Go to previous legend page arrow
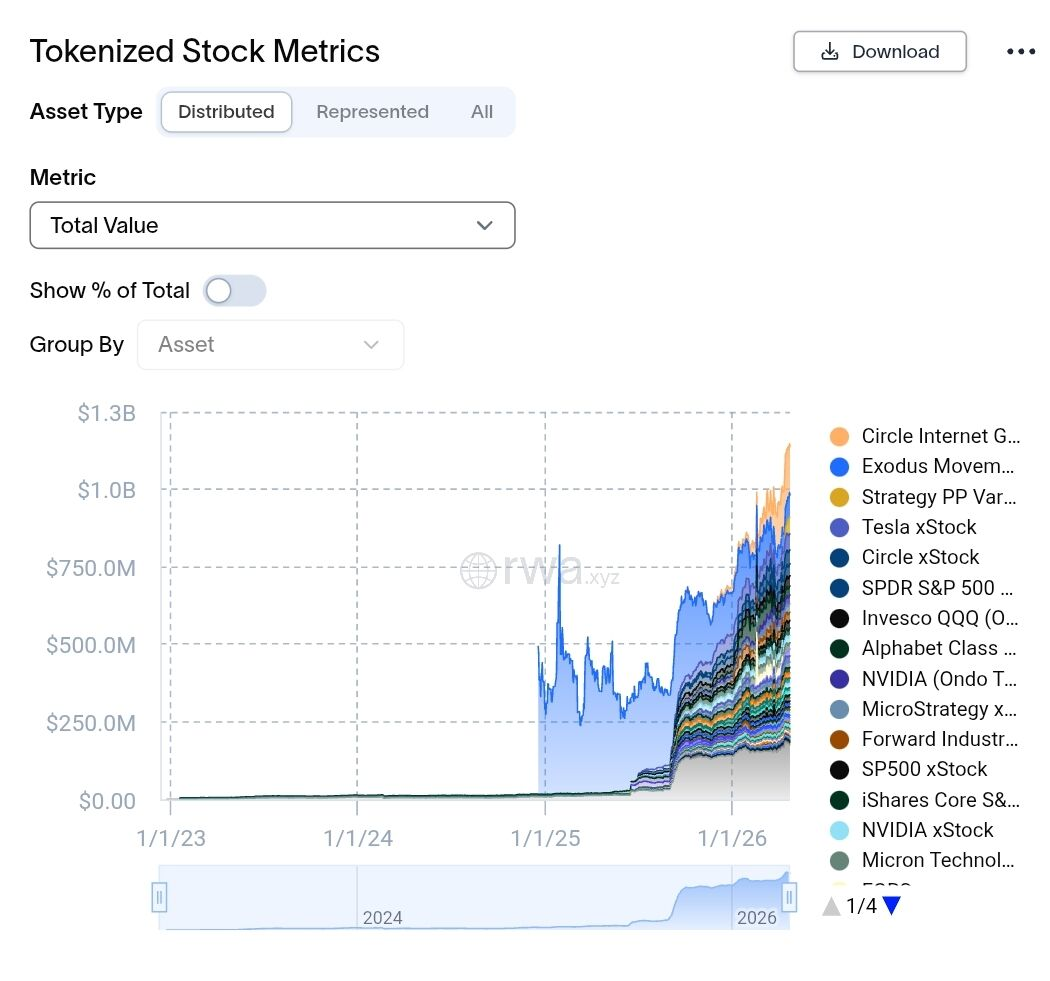The width and height of the screenshot is (1050, 981). tap(831, 907)
